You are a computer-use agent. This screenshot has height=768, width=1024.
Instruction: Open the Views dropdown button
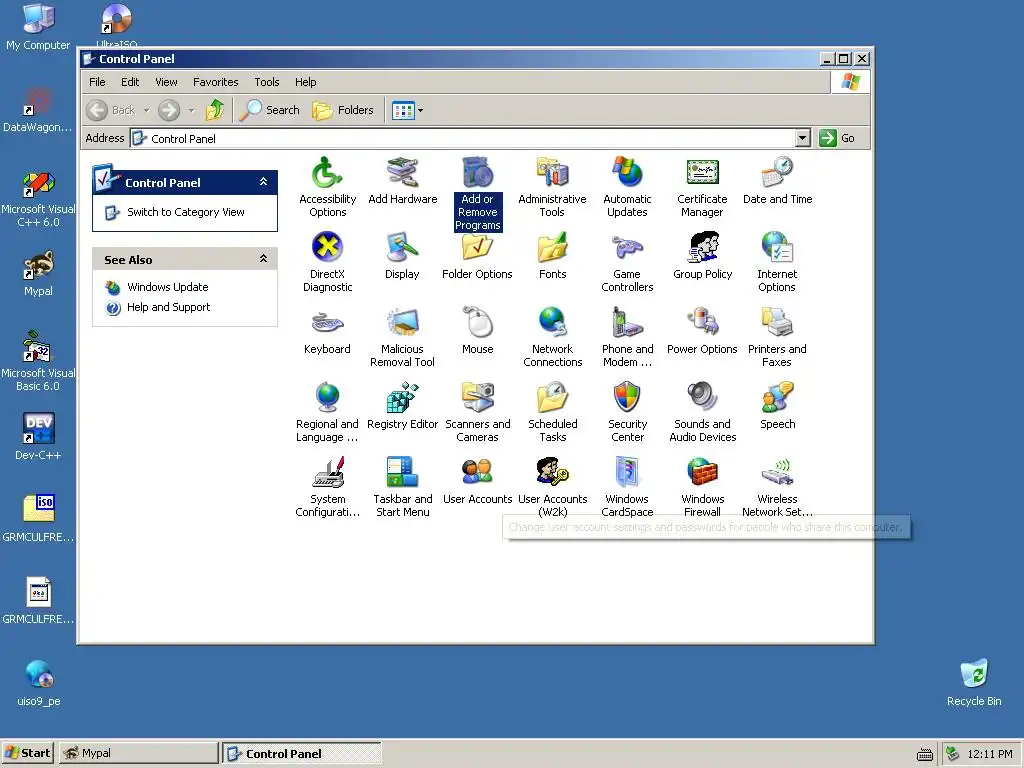click(x=408, y=110)
